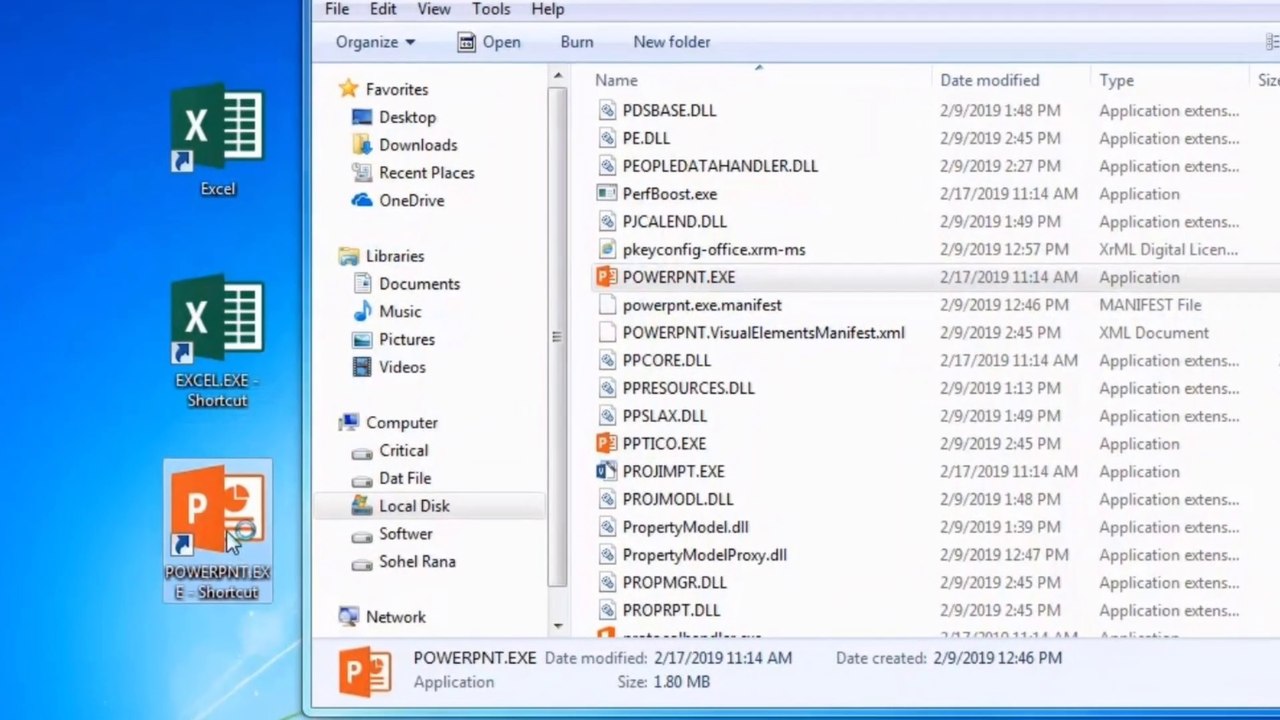Screen dimensions: 1280x720
Task: Click the Network icon in navigation pane
Action: click(x=348, y=616)
